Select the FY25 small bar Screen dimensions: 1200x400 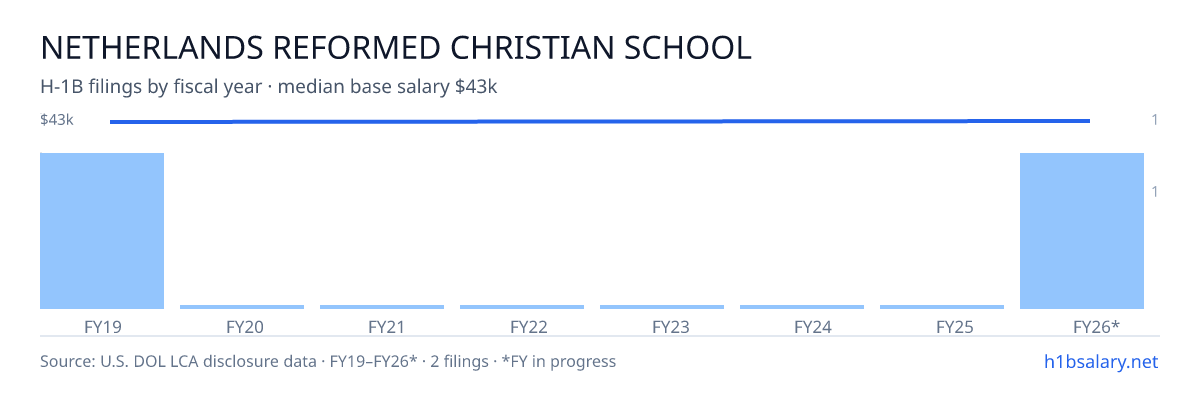point(942,307)
